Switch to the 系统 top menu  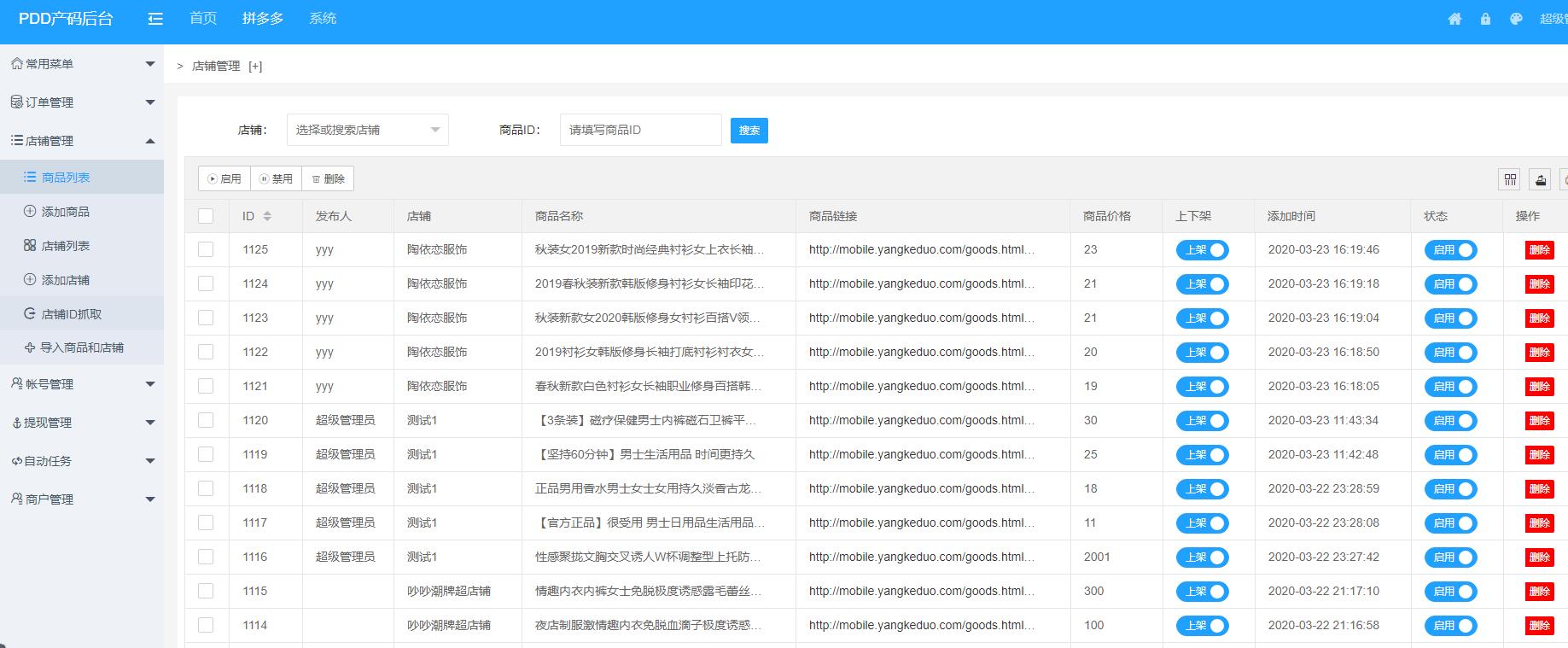coord(323,19)
